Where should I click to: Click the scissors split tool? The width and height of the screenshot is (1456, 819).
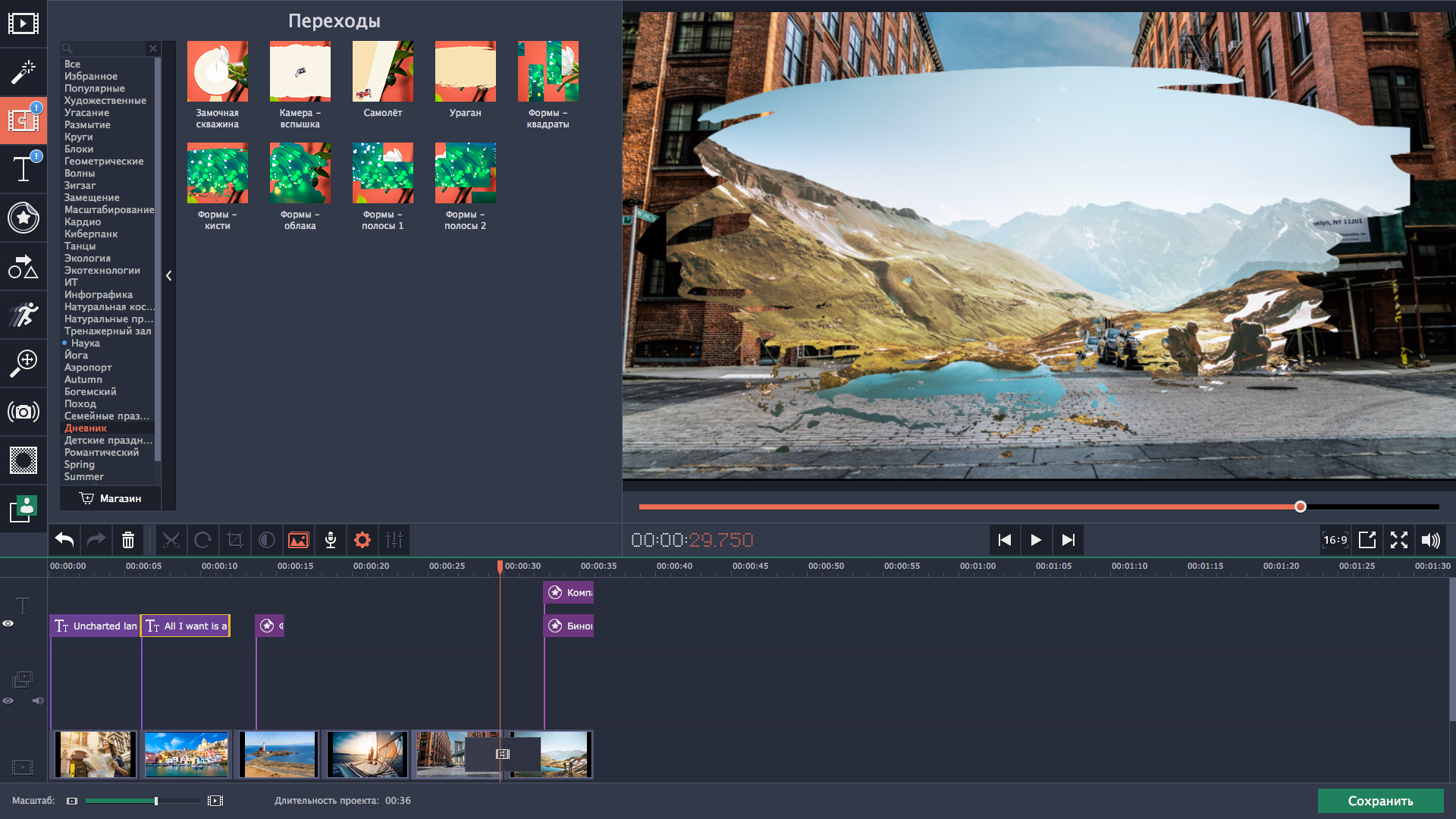point(171,540)
